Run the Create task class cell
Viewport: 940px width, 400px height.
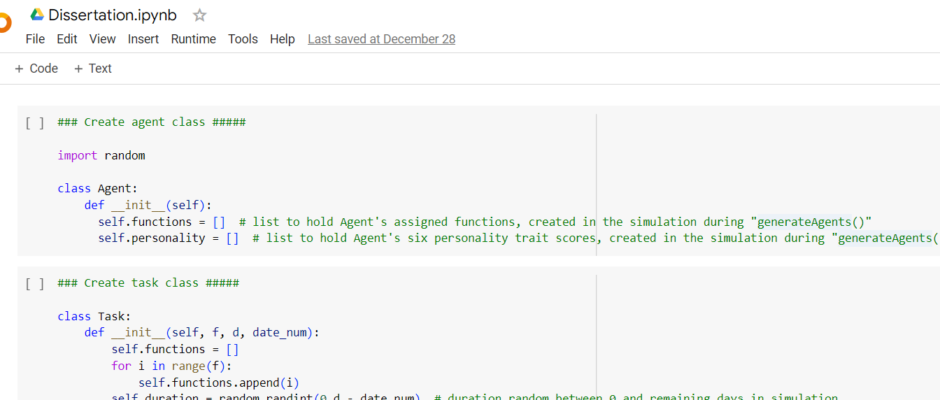[34, 284]
